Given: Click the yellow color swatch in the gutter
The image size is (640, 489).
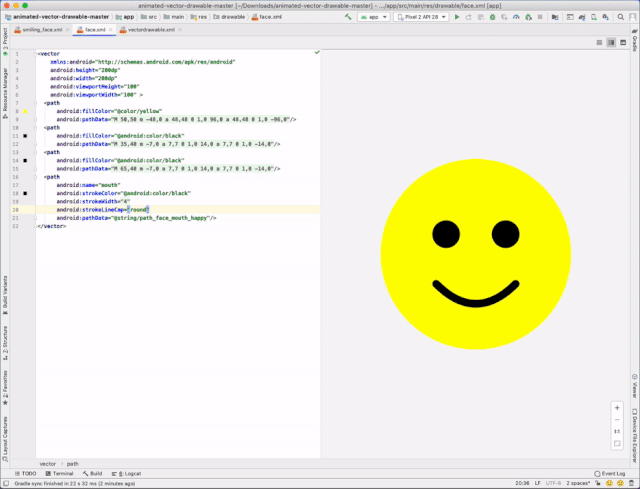Looking at the screenshot, I should point(24,110).
